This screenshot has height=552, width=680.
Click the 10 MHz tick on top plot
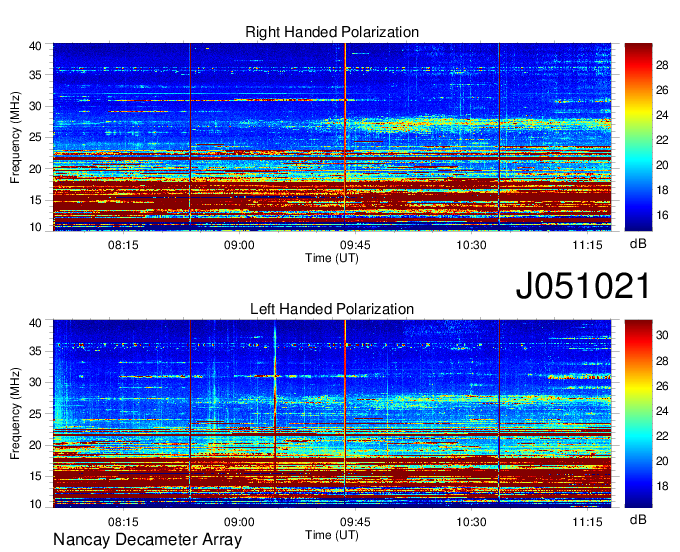click(36, 227)
